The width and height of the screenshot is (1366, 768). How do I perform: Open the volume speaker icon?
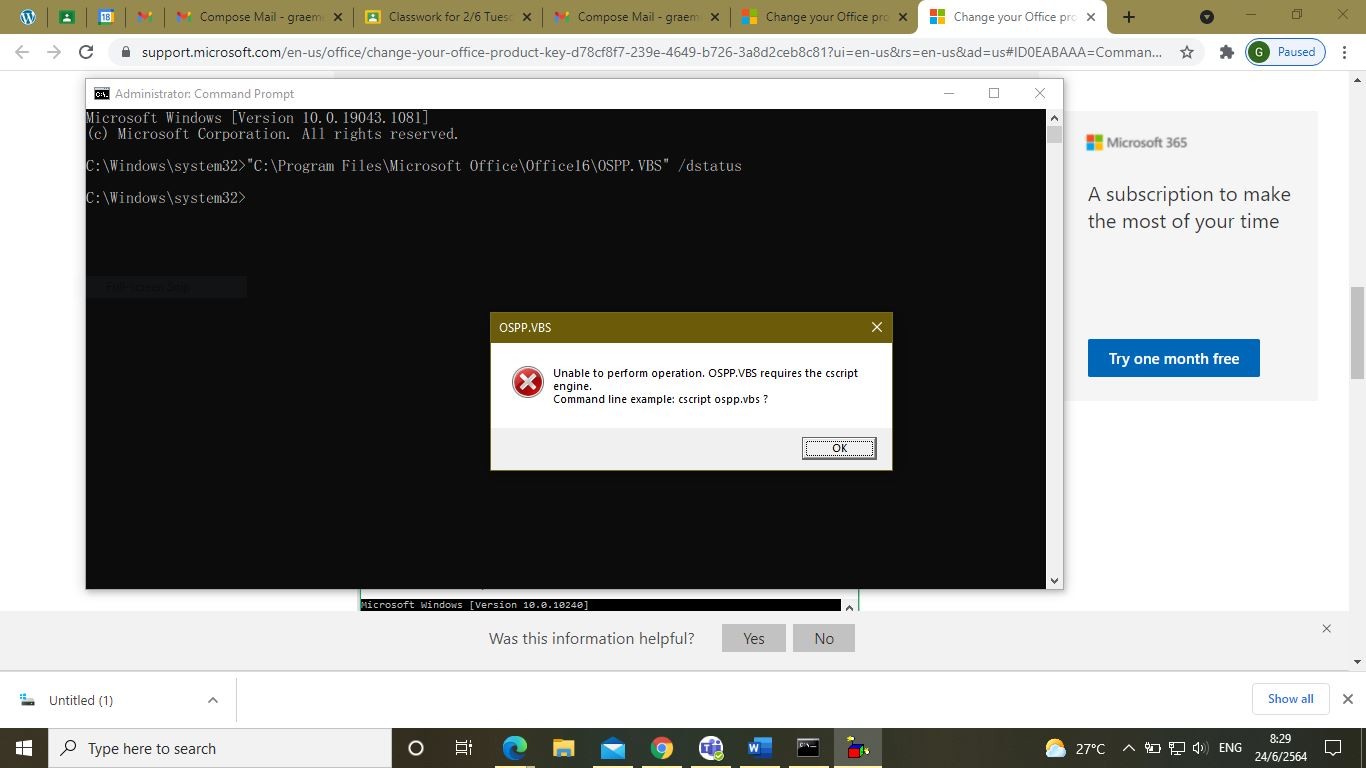1201,748
